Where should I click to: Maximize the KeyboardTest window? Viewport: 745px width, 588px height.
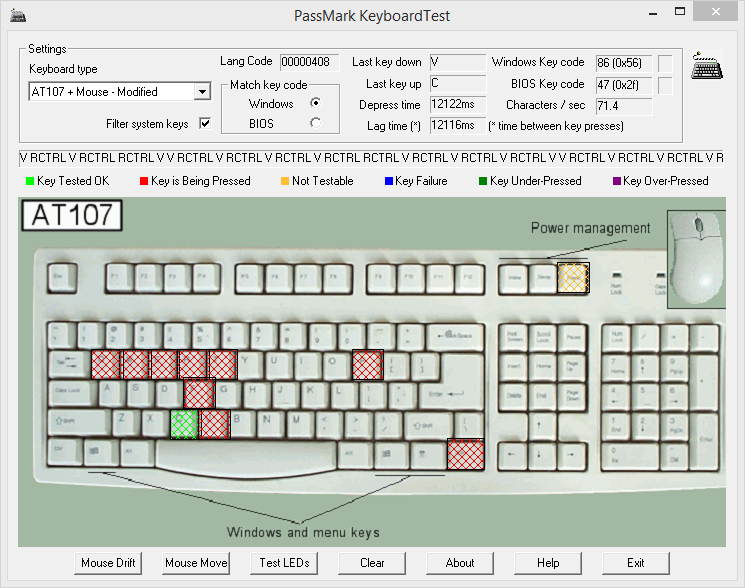pos(680,12)
